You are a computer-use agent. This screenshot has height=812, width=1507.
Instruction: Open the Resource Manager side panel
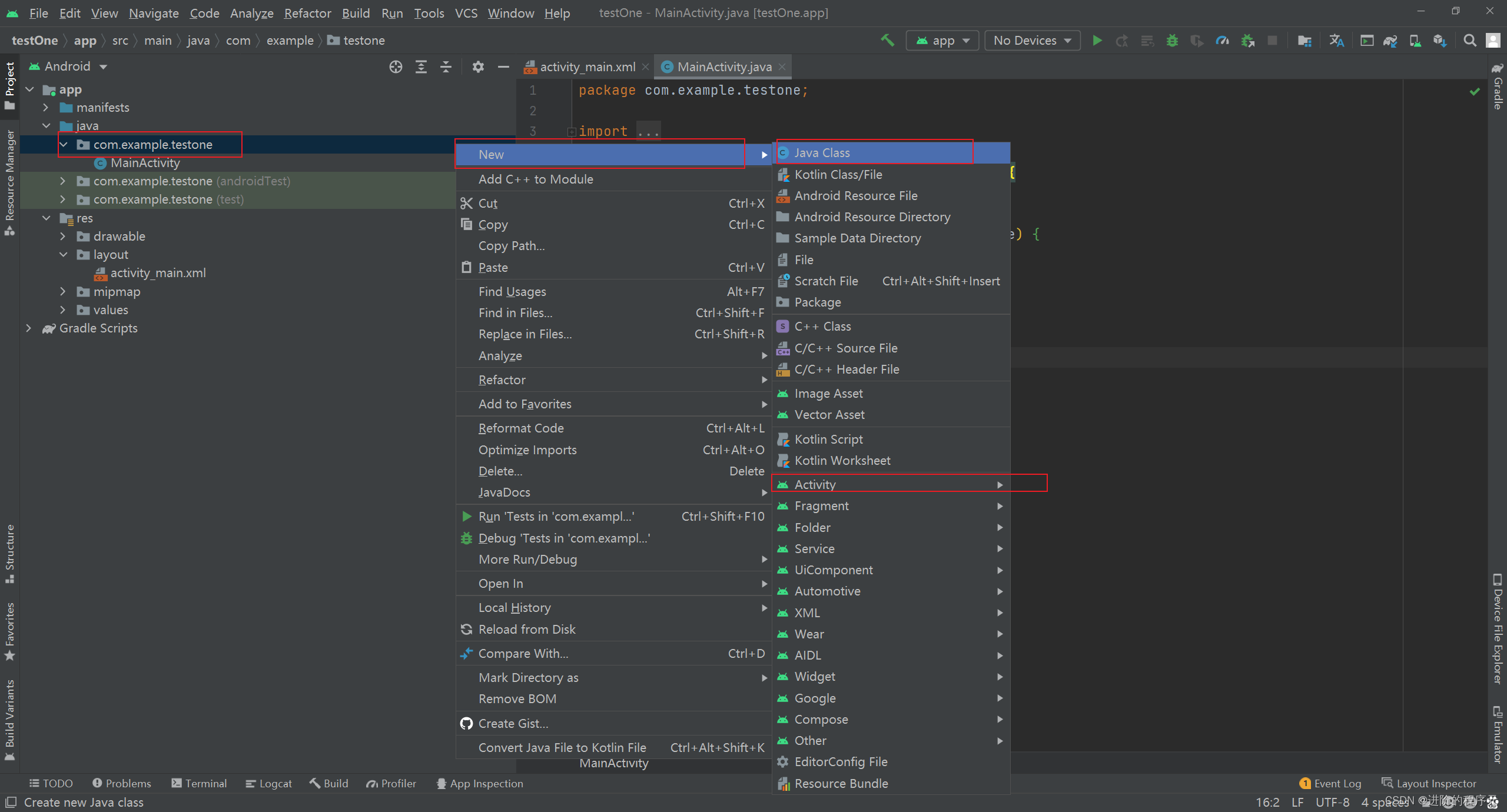tap(9, 182)
